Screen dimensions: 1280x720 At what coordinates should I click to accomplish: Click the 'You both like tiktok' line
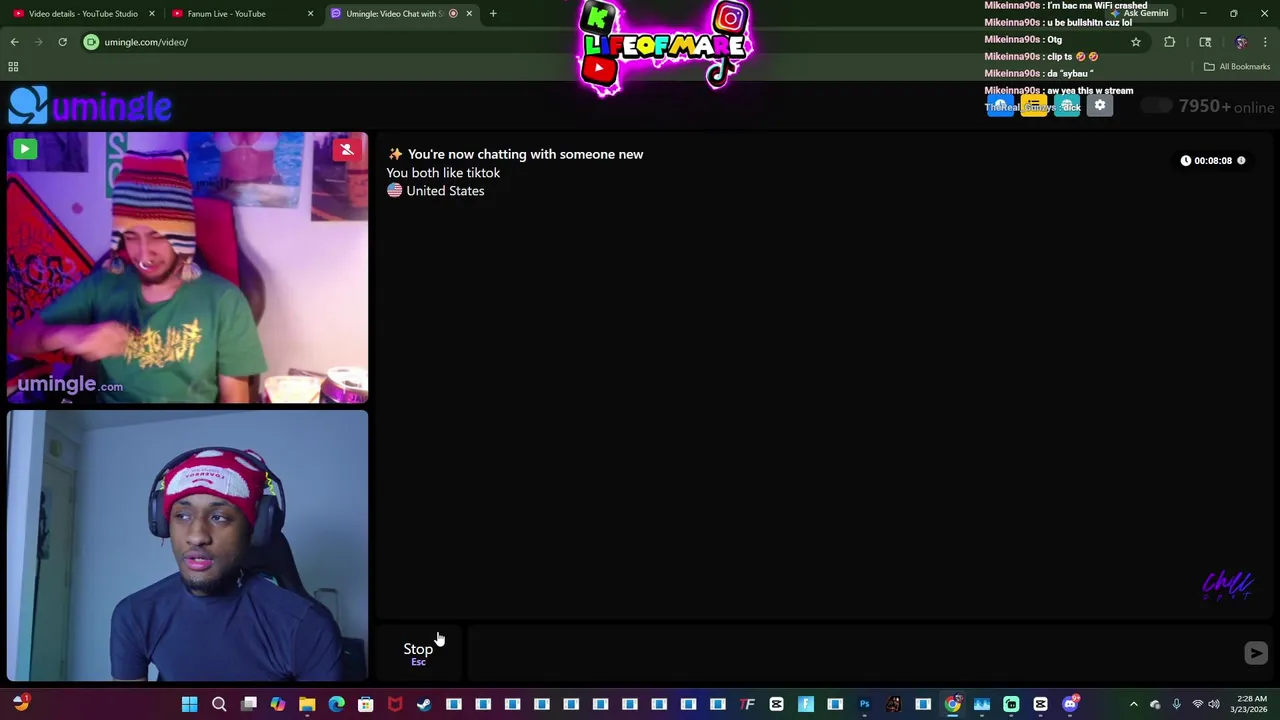click(443, 173)
